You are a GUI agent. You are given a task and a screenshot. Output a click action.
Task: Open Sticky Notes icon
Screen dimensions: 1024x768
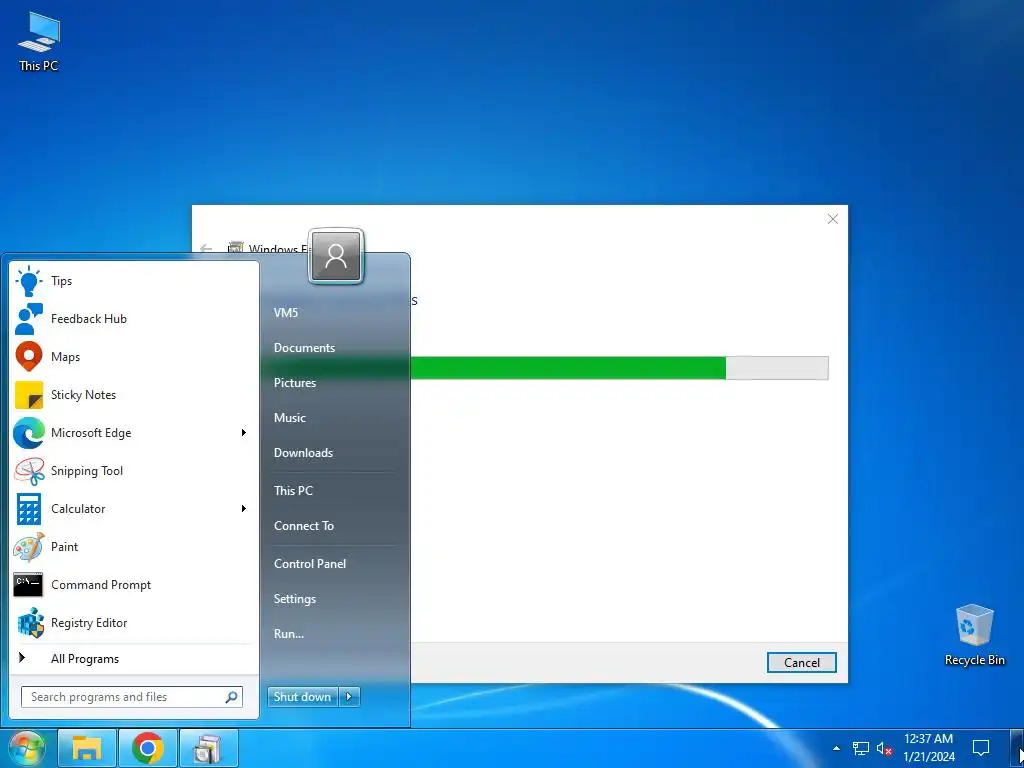(29, 394)
